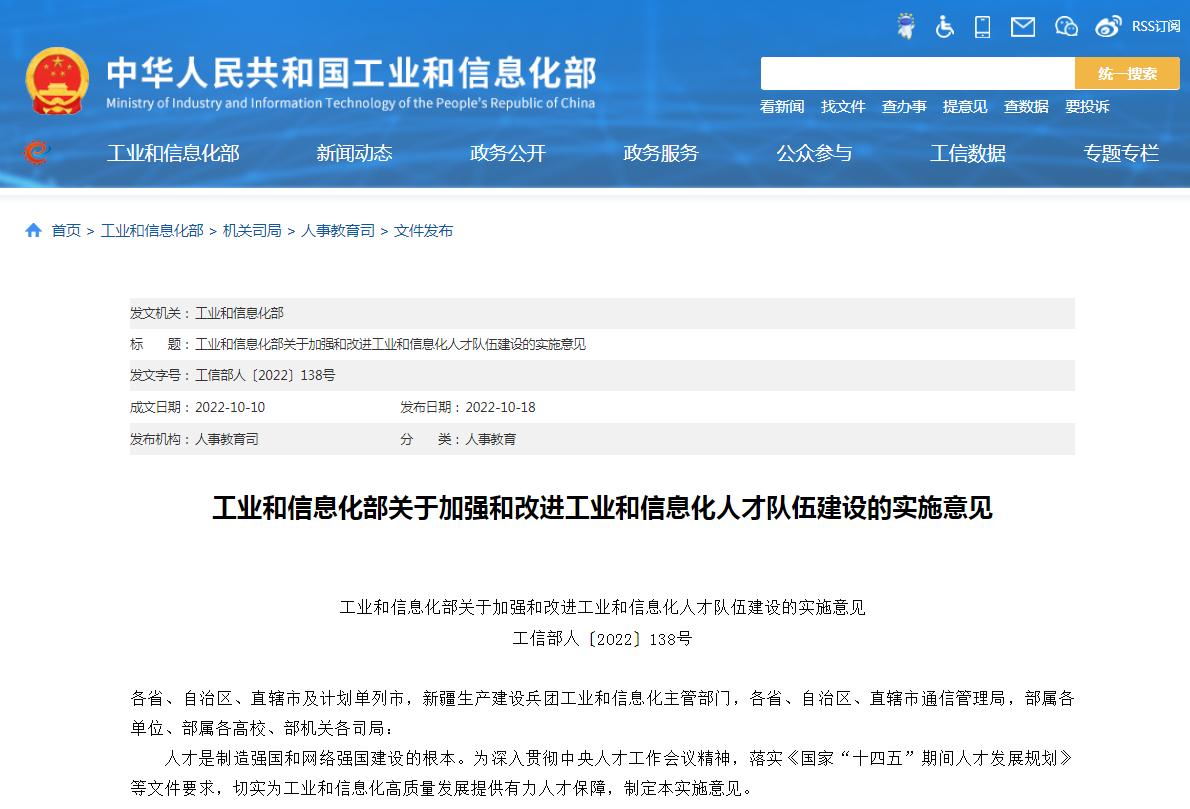This screenshot has height=809, width=1190.
Task: Click 工业和信息化部 breadcrumb link
Action: (x=152, y=231)
